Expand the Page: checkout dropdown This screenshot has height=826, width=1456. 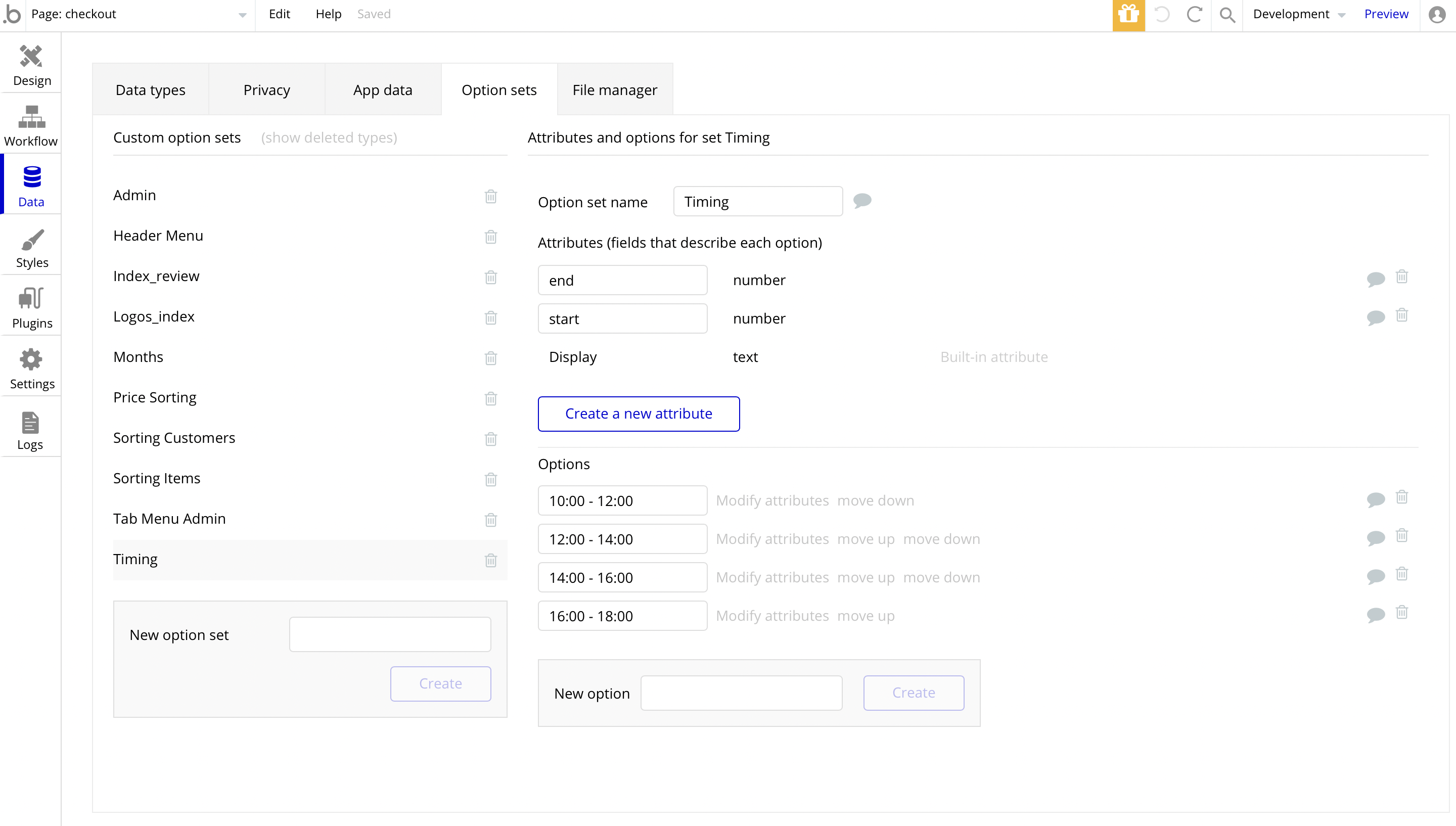click(x=242, y=15)
